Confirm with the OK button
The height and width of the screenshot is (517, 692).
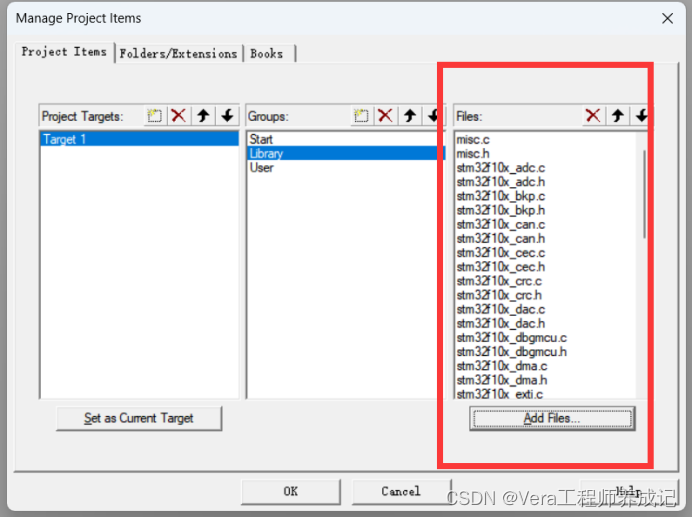pos(291,491)
